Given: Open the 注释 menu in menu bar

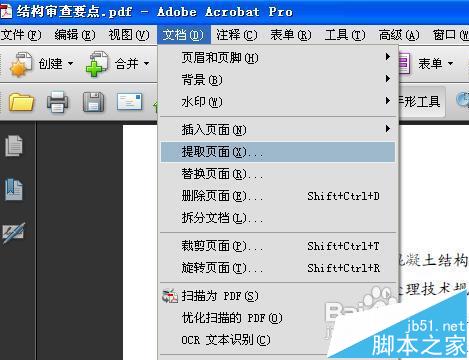Looking at the screenshot, I should click(237, 35).
